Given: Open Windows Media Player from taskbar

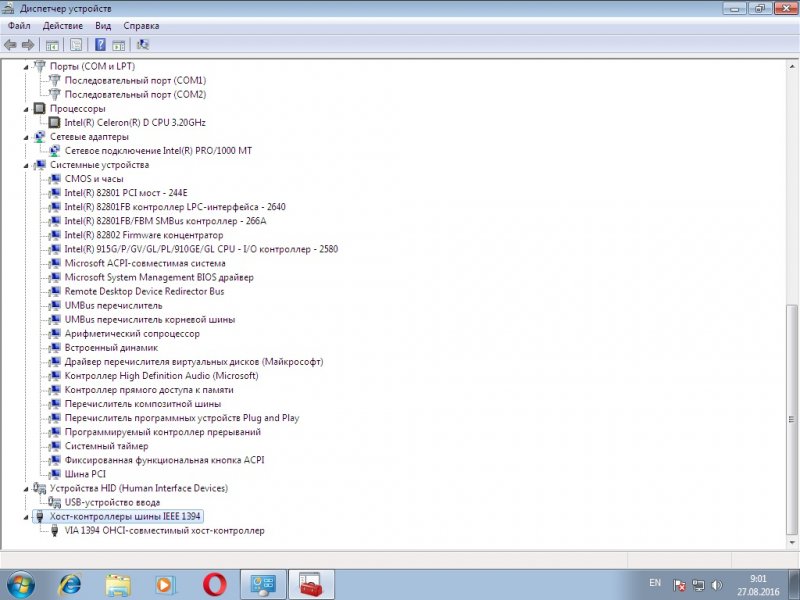Looking at the screenshot, I should [x=166, y=584].
